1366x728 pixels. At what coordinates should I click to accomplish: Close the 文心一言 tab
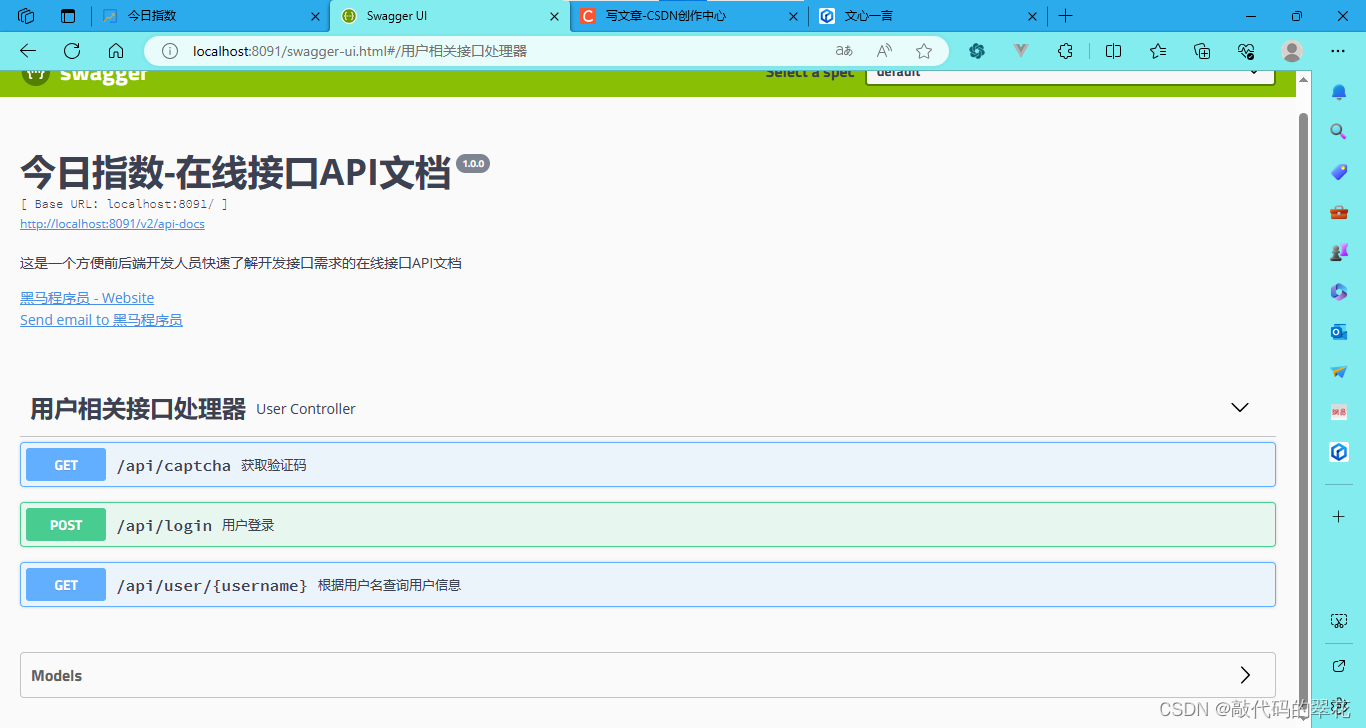(1032, 16)
